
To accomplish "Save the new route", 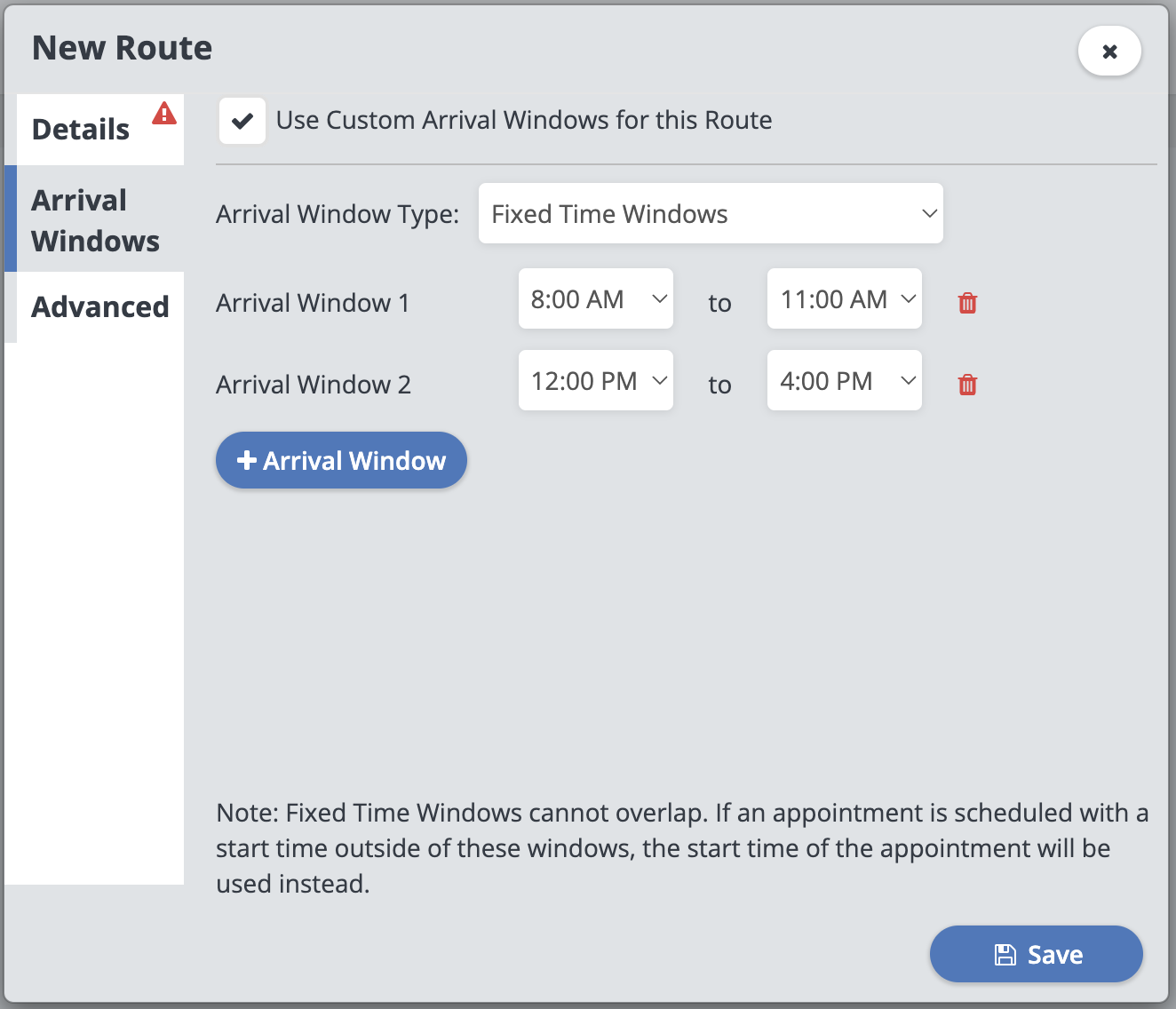I will click(x=1036, y=954).
